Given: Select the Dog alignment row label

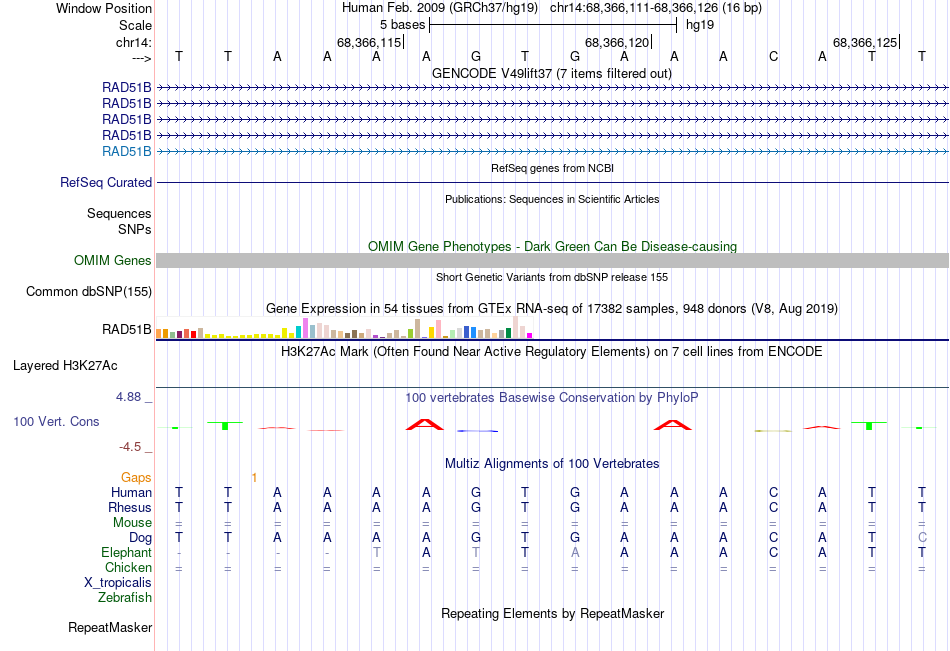Looking at the screenshot, I should [x=141, y=538].
